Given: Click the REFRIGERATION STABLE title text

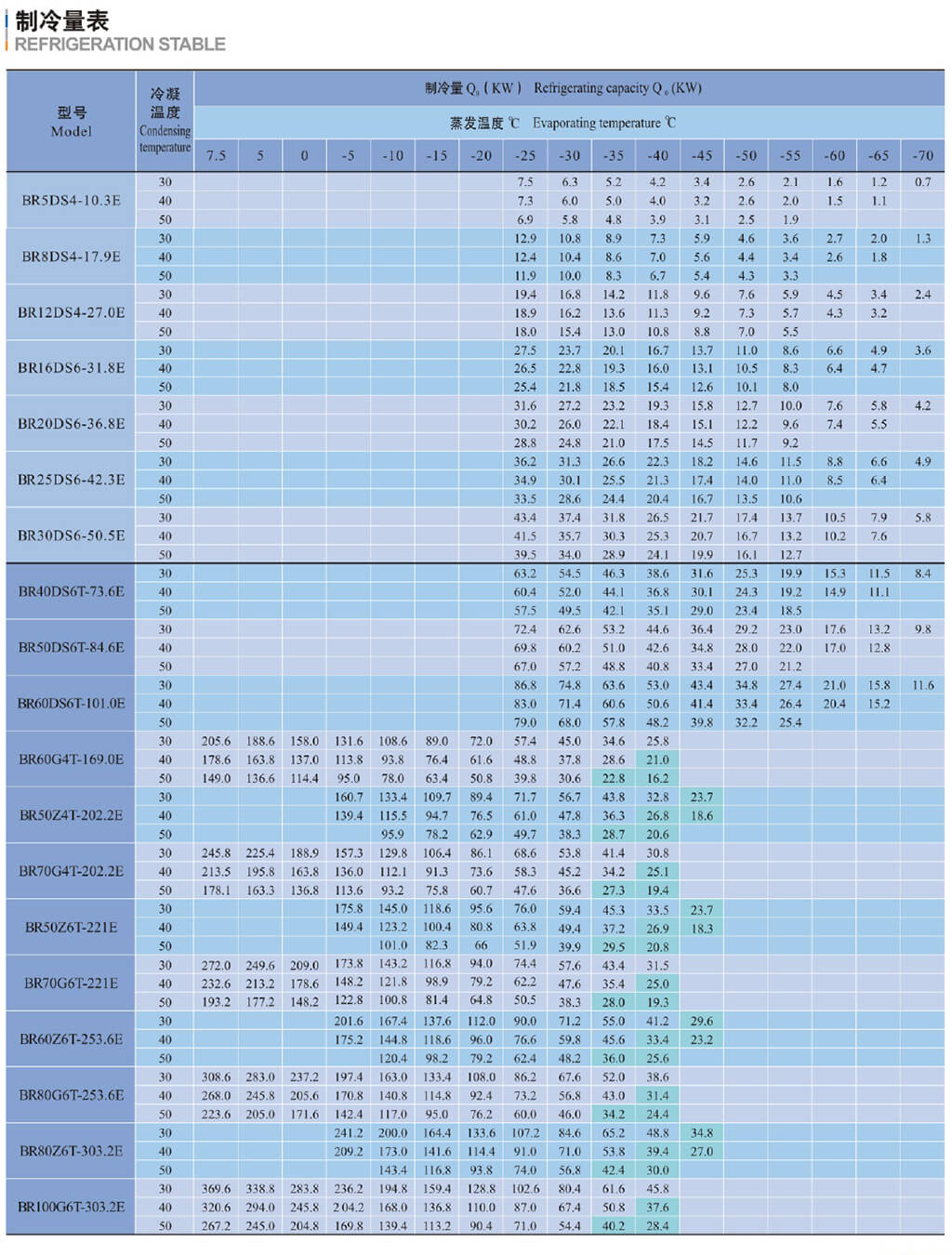Looking at the screenshot, I should (120, 45).
